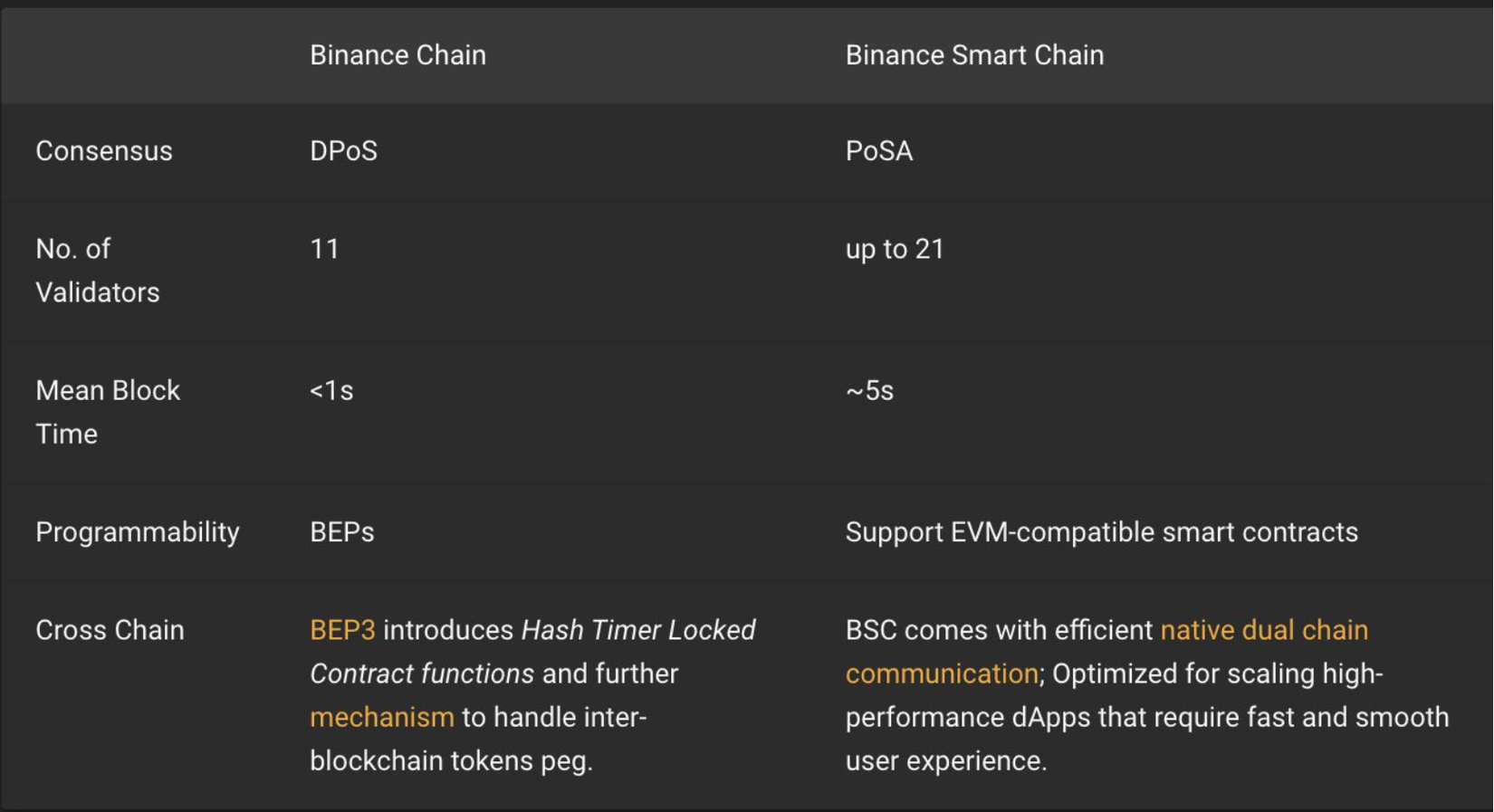Screen dimensions: 1494x812
Task: Click the Programmability row label
Action: pos(137,532)
